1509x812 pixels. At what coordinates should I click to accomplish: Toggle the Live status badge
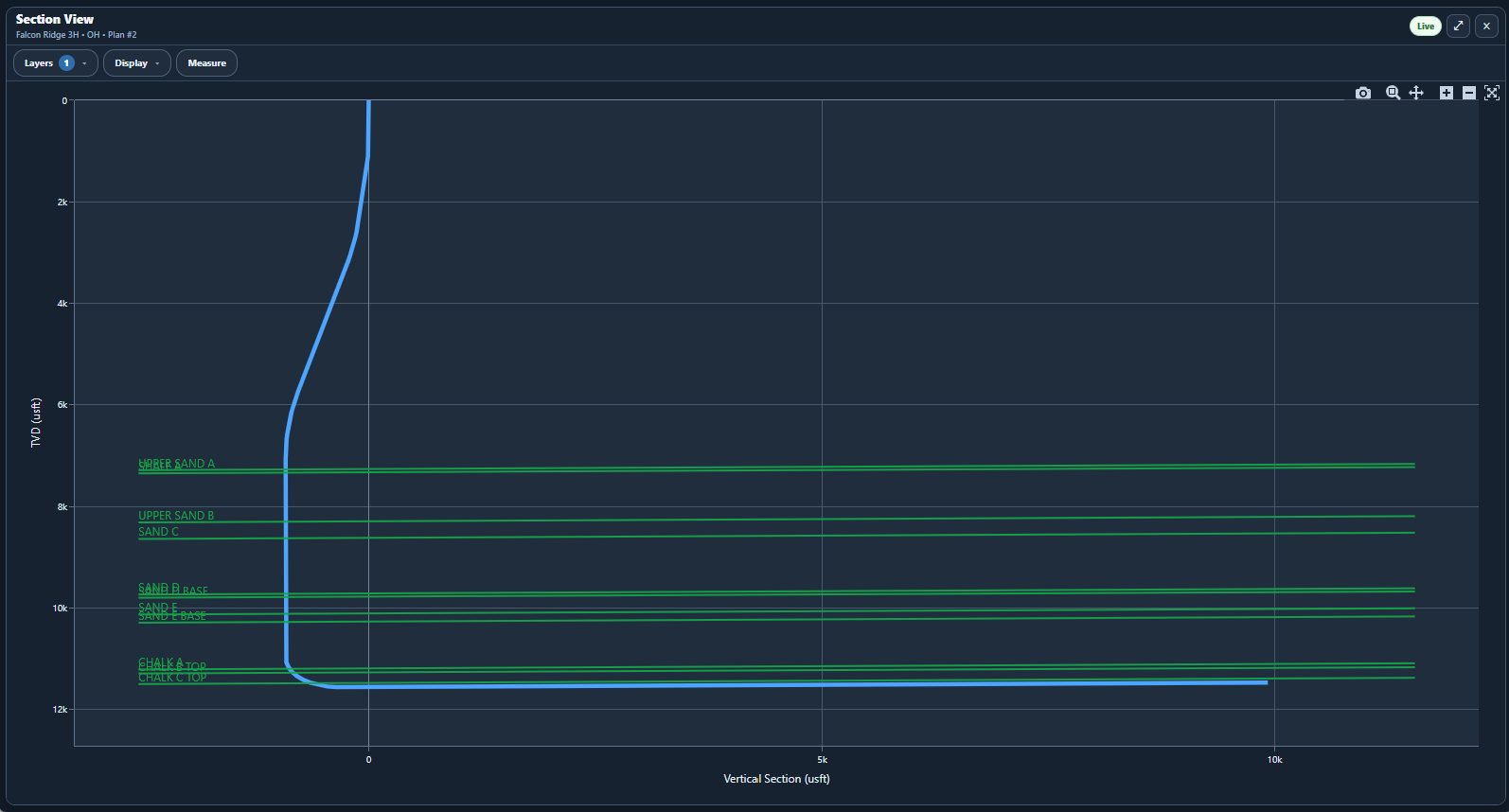coord(1426,26)
